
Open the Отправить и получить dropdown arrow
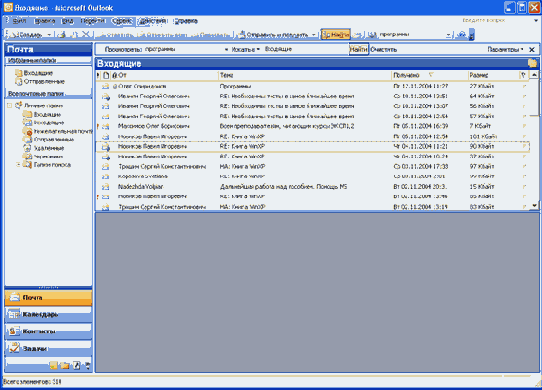coord(313,35)
